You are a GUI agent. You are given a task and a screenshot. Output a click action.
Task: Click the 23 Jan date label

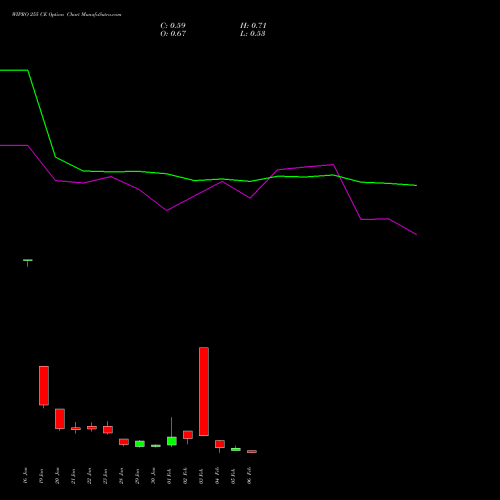[105, 476]
